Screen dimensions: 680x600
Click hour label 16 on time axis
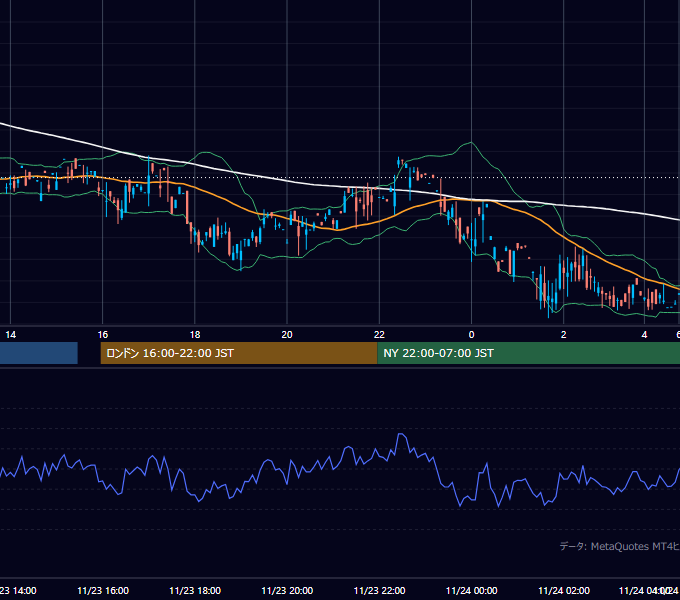pos(102,334)
